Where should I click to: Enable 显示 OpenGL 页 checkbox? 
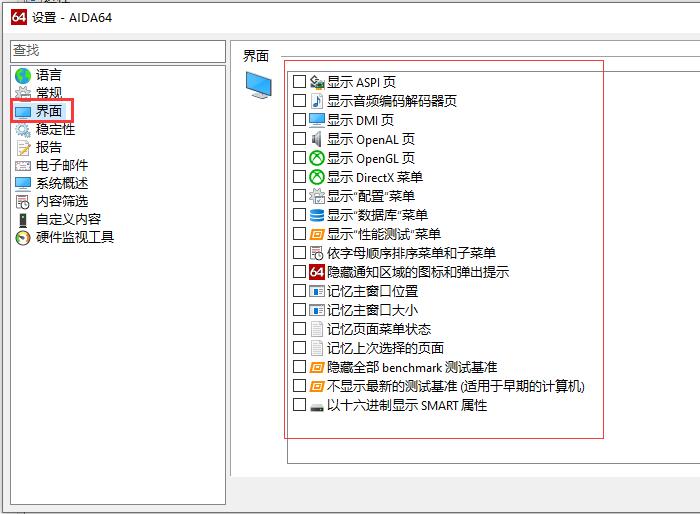click(299, 158)
